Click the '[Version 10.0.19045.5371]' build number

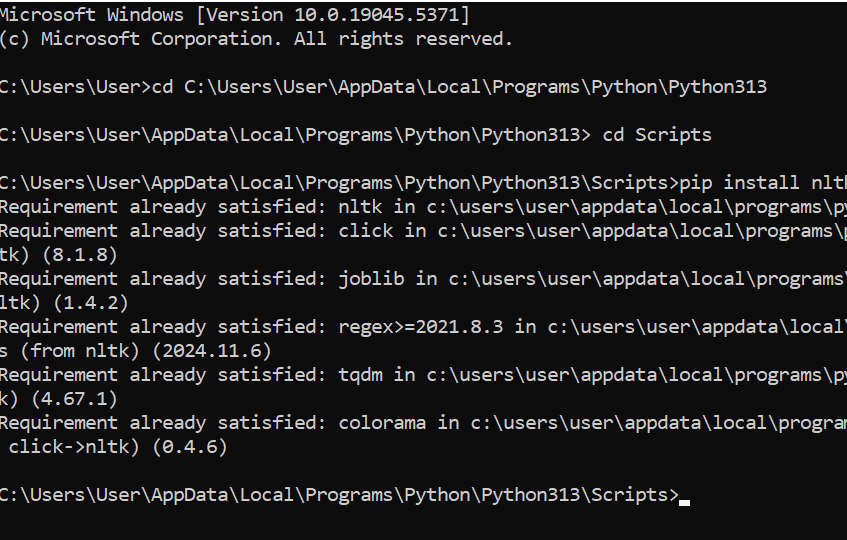pyautogui.click(x=336, y=15)
